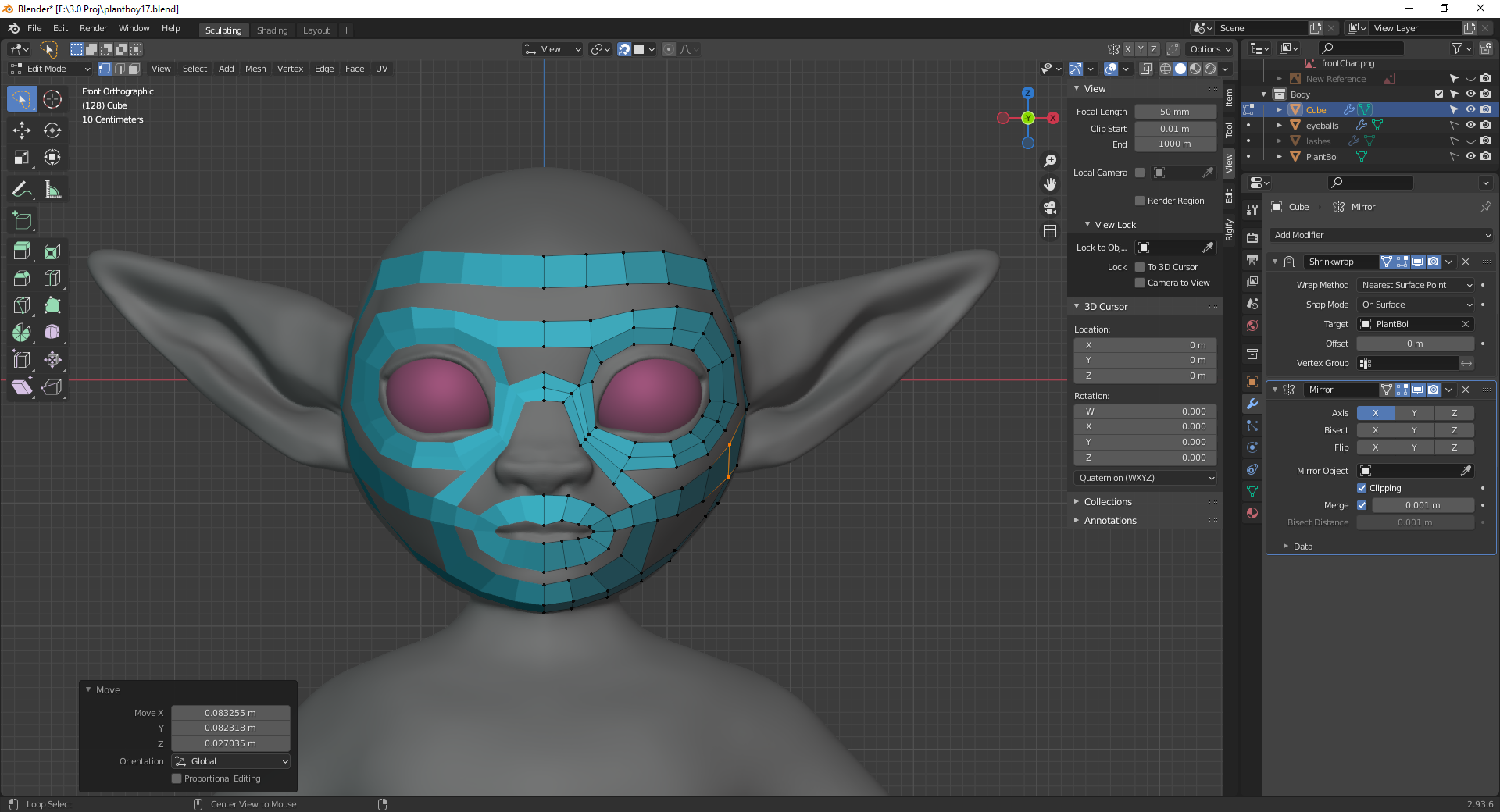Open the Wrap Method dropdown
The image size is (1500, 812).
tap(1416, 285)
